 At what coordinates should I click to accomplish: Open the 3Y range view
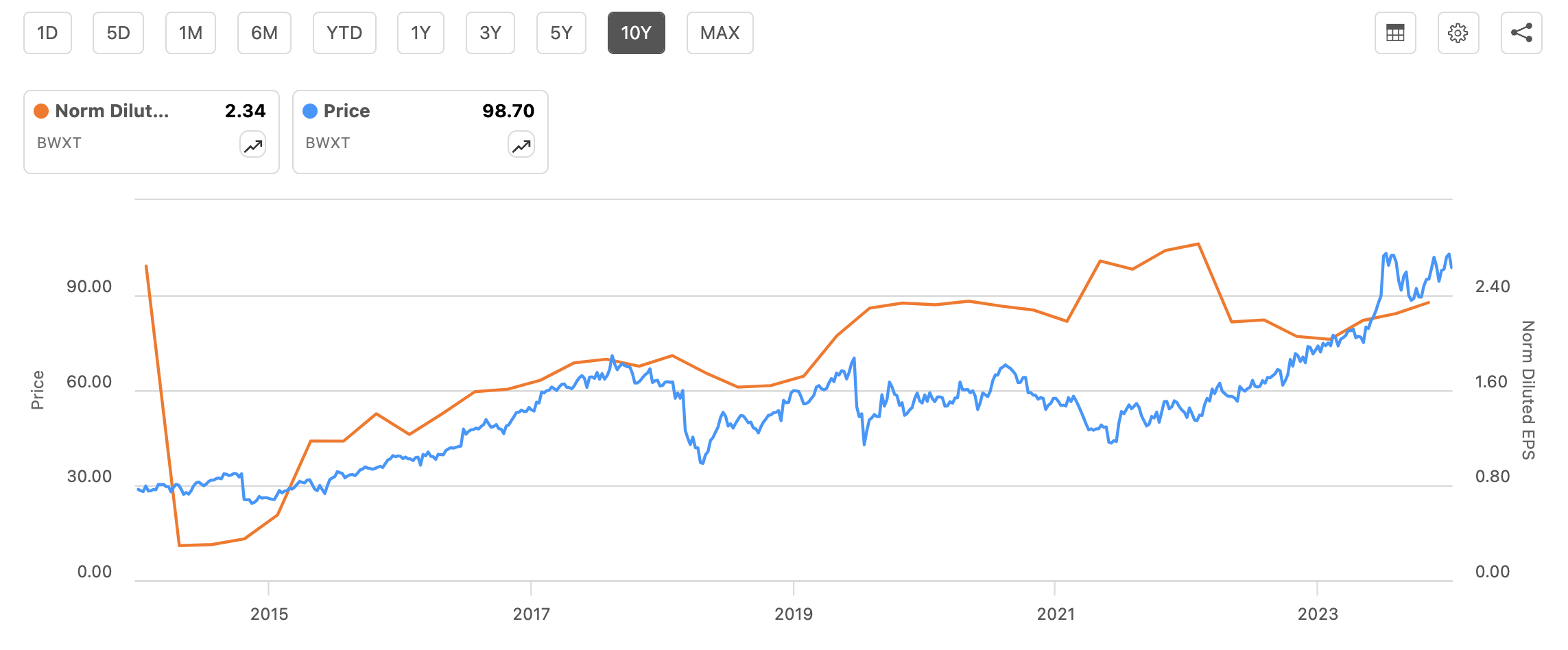pos(490,32)
